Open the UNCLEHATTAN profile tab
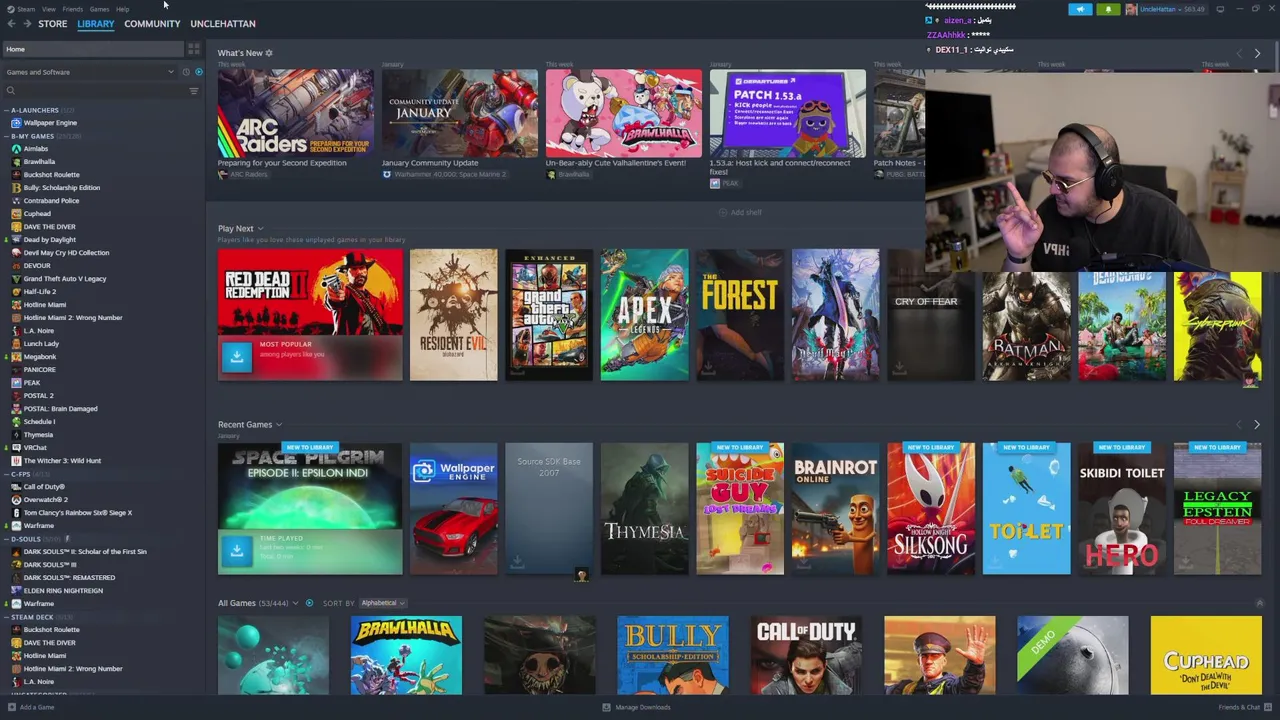Viewport: 1280px width, 720px height. [x=223, y=23]
